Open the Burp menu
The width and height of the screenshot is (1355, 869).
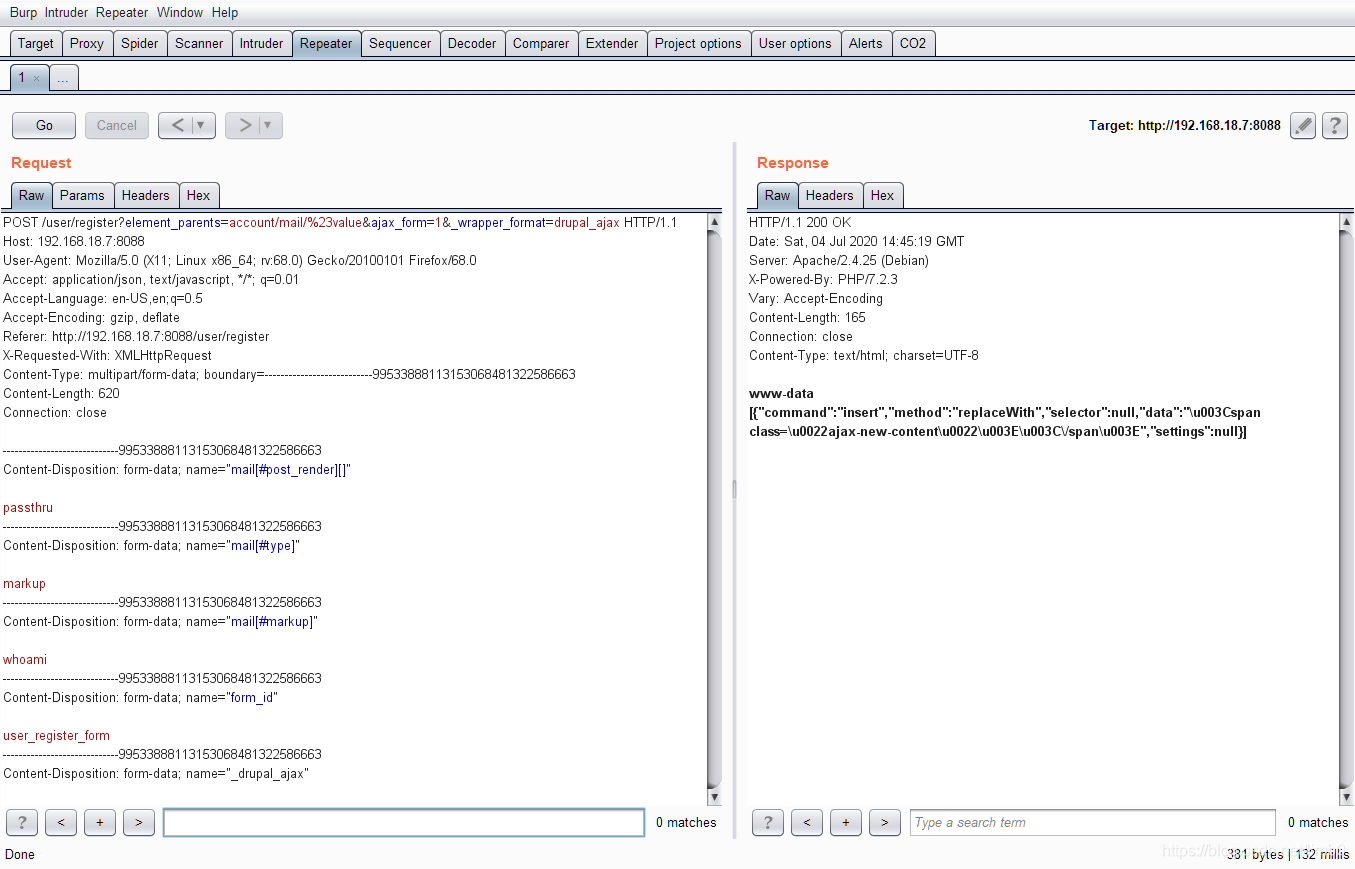[x=23, y=12]
